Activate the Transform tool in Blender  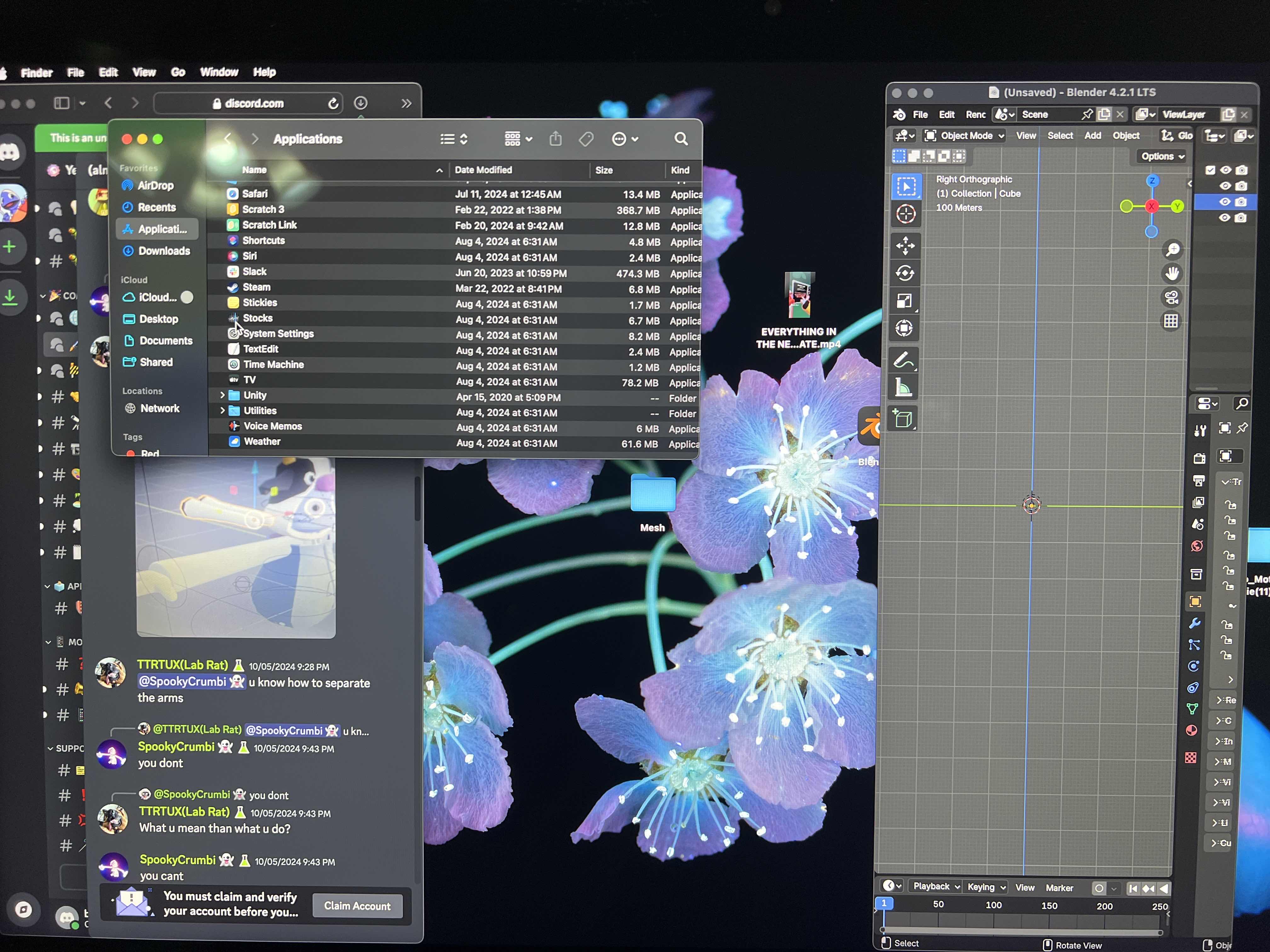tap(904, 328)
